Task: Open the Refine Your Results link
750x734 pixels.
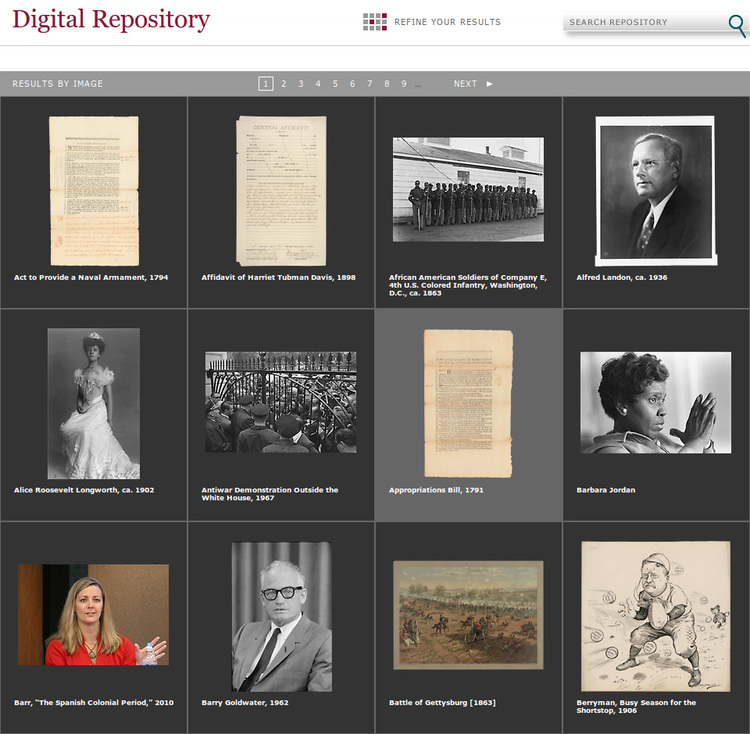Action: pyautogui.click(x=447, y=22)
